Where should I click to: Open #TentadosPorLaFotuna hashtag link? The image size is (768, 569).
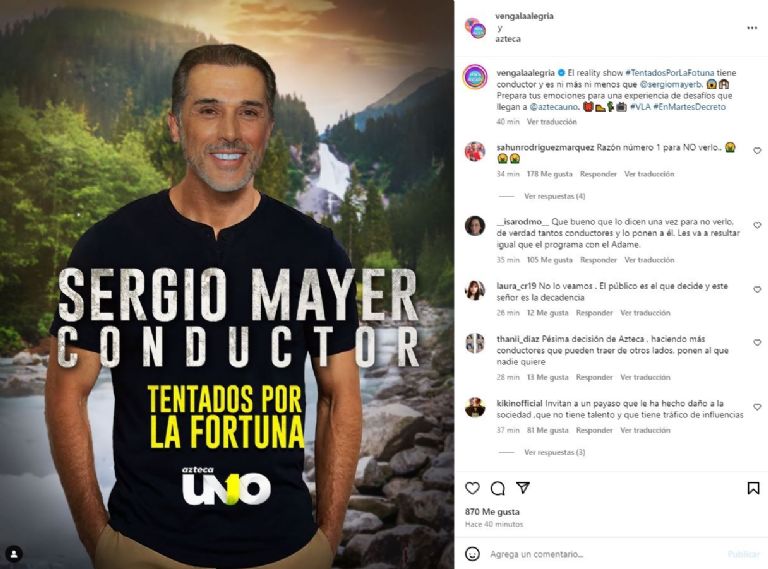coord(670,72)
